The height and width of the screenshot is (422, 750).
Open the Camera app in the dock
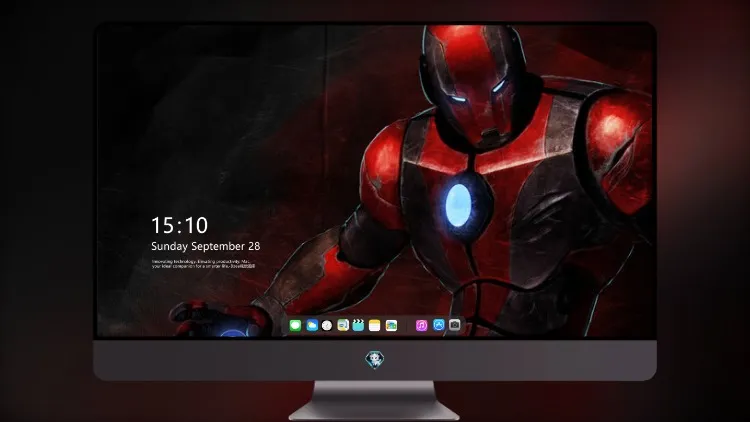tap(455, 325)
